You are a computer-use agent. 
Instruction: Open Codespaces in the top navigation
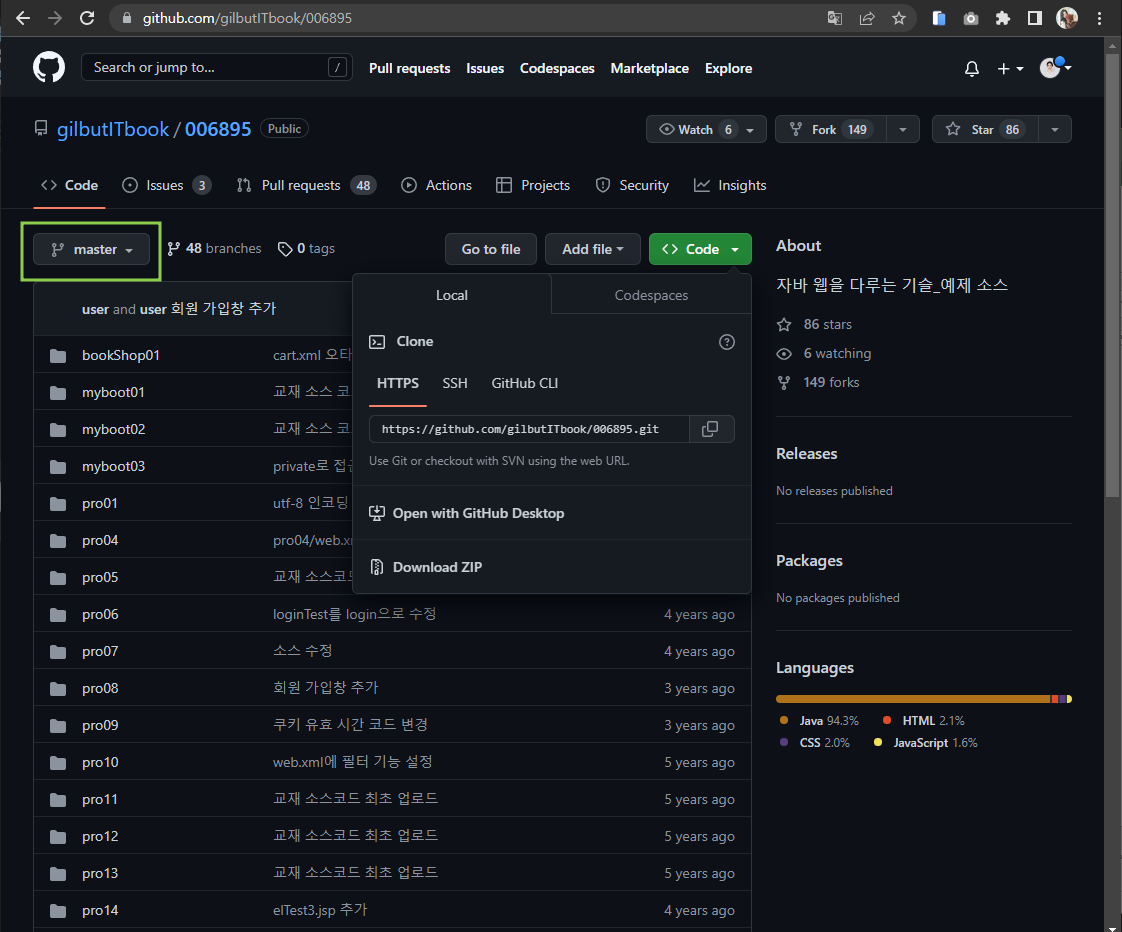[x=557, y=68]
